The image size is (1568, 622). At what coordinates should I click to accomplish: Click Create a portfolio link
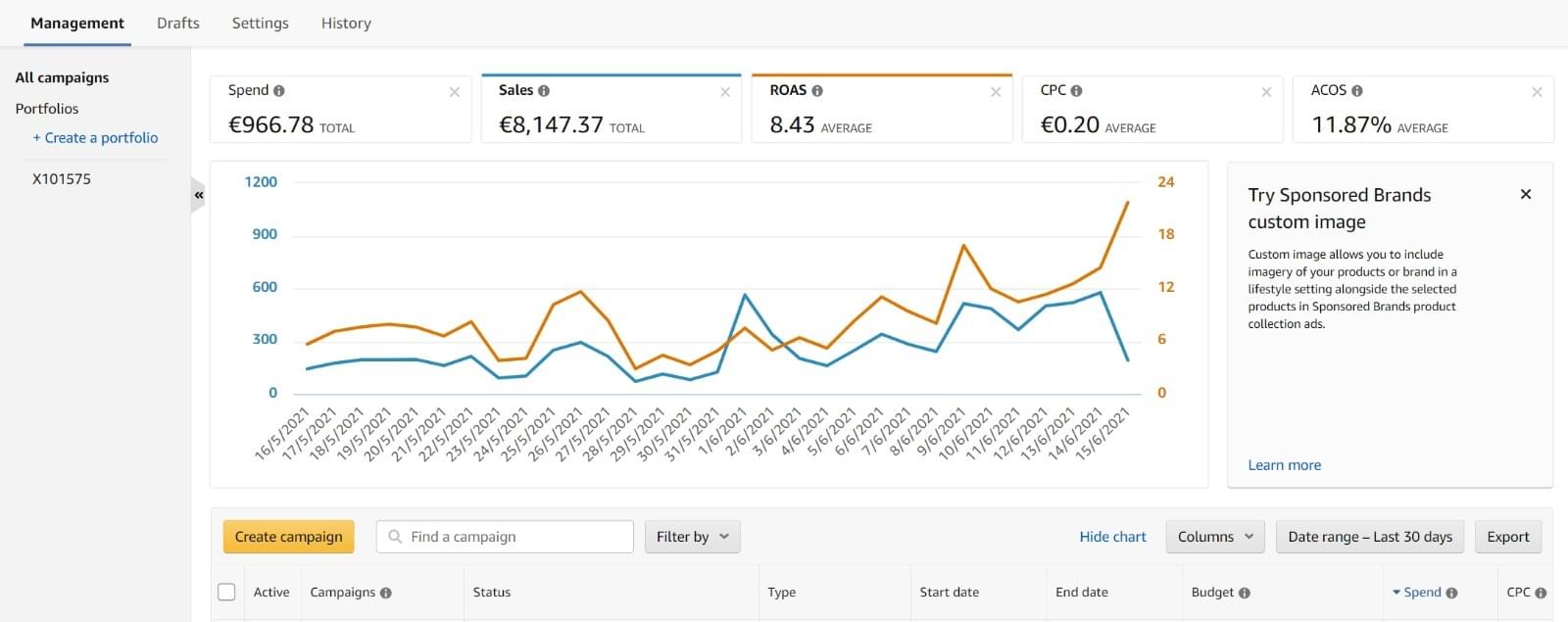[96, 138]
